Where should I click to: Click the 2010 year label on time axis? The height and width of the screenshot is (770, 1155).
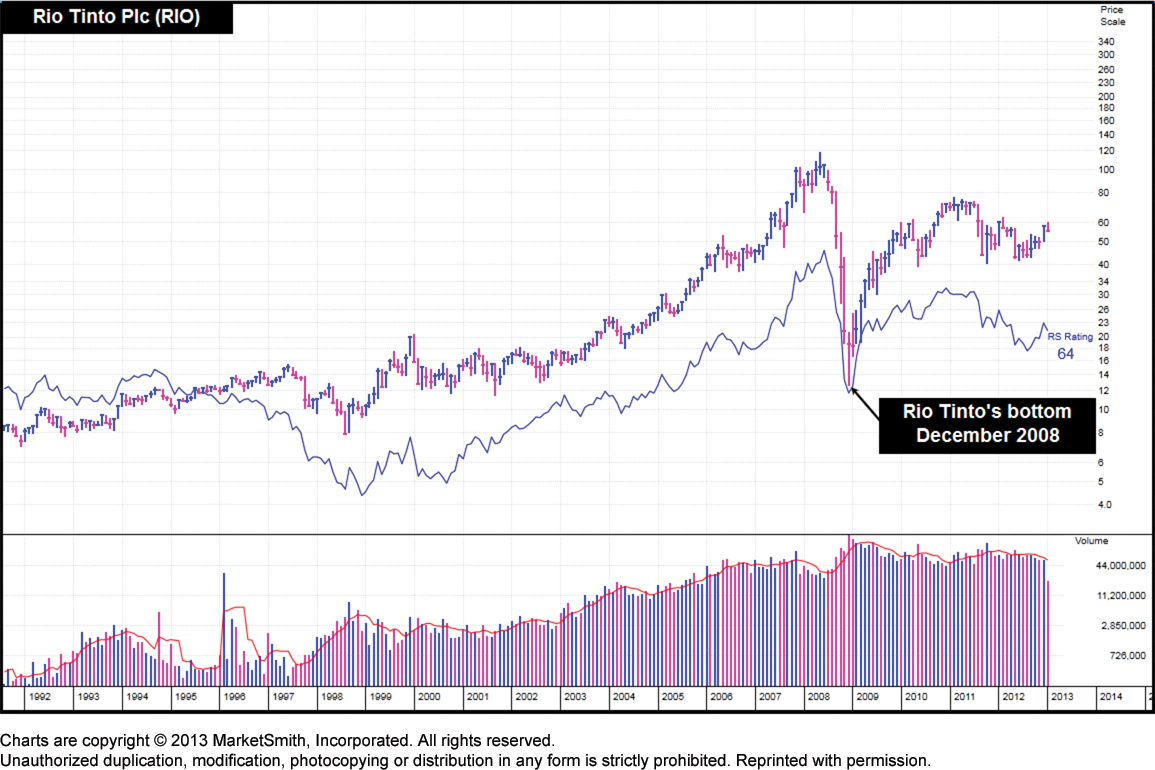click(916, 697)
